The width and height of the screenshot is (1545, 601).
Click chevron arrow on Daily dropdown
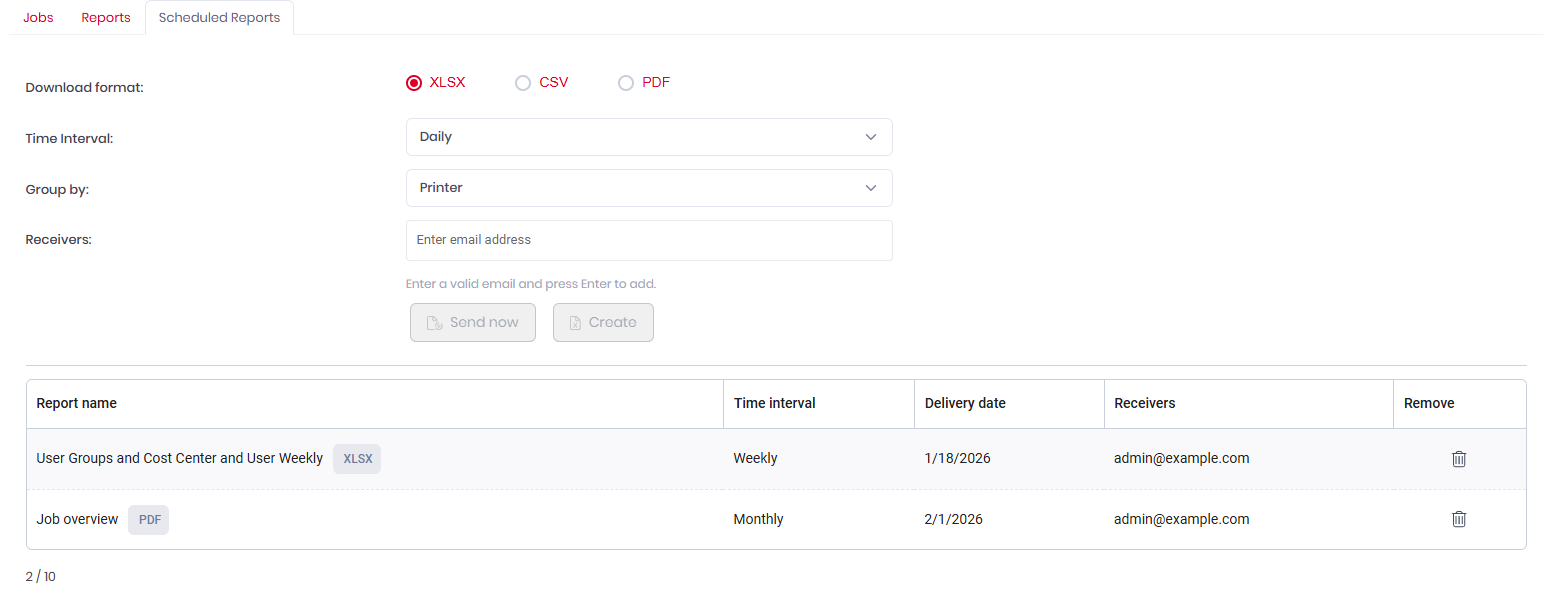pos(870,137)
